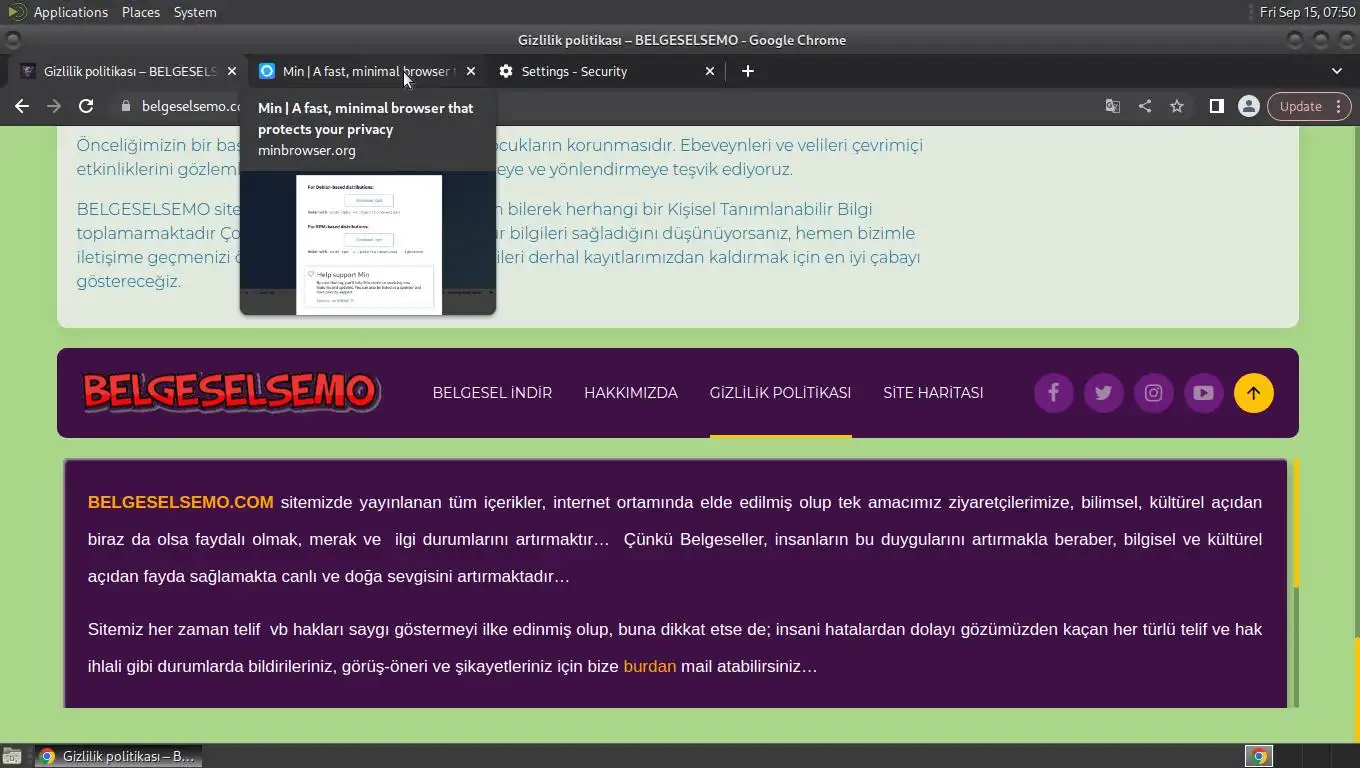Bookmark this page with the star icon
Viewport: 1360px width, 768px height.
click(1177, 106)
